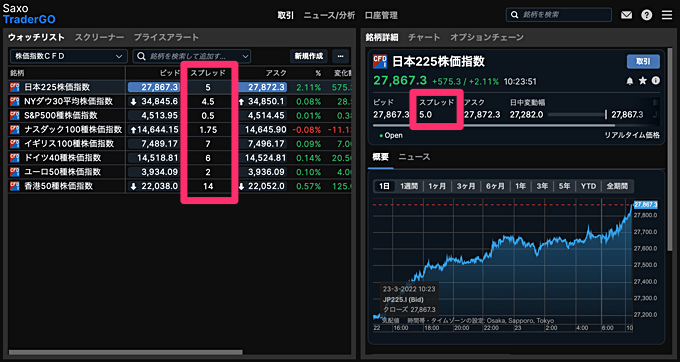Switch to the 取引 top menu

286,15
